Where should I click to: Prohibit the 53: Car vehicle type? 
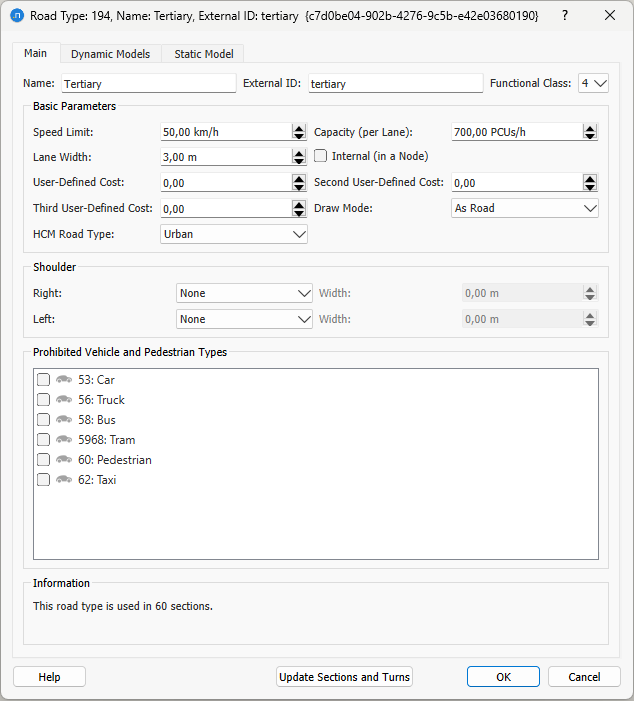click(x=43, y=380)
